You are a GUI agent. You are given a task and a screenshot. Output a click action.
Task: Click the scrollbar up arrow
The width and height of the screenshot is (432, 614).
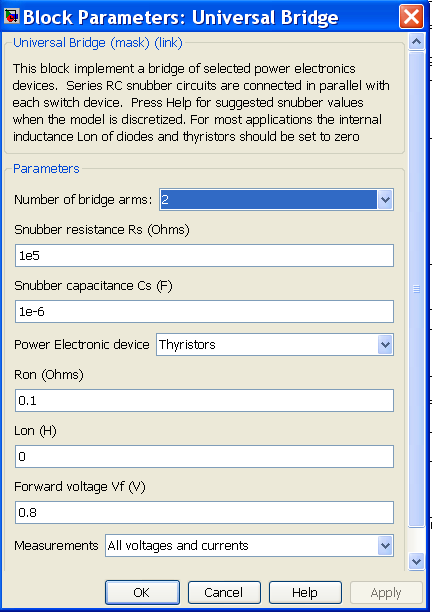coord(416,42)
